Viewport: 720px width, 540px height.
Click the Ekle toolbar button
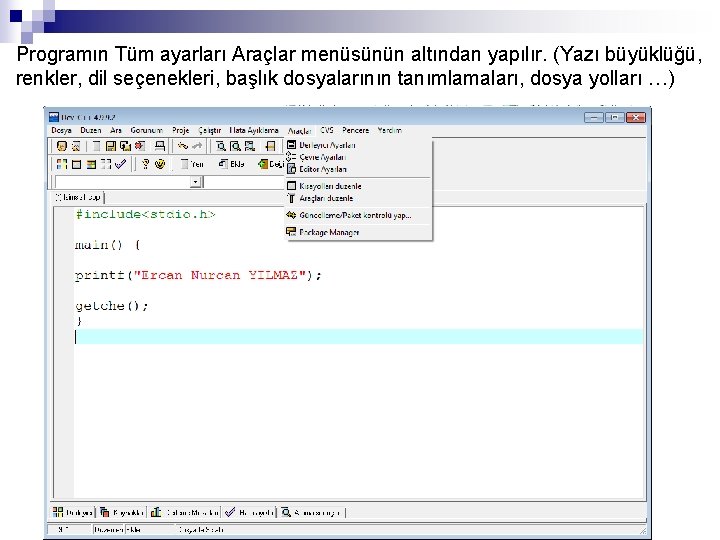tap(231, 164)
